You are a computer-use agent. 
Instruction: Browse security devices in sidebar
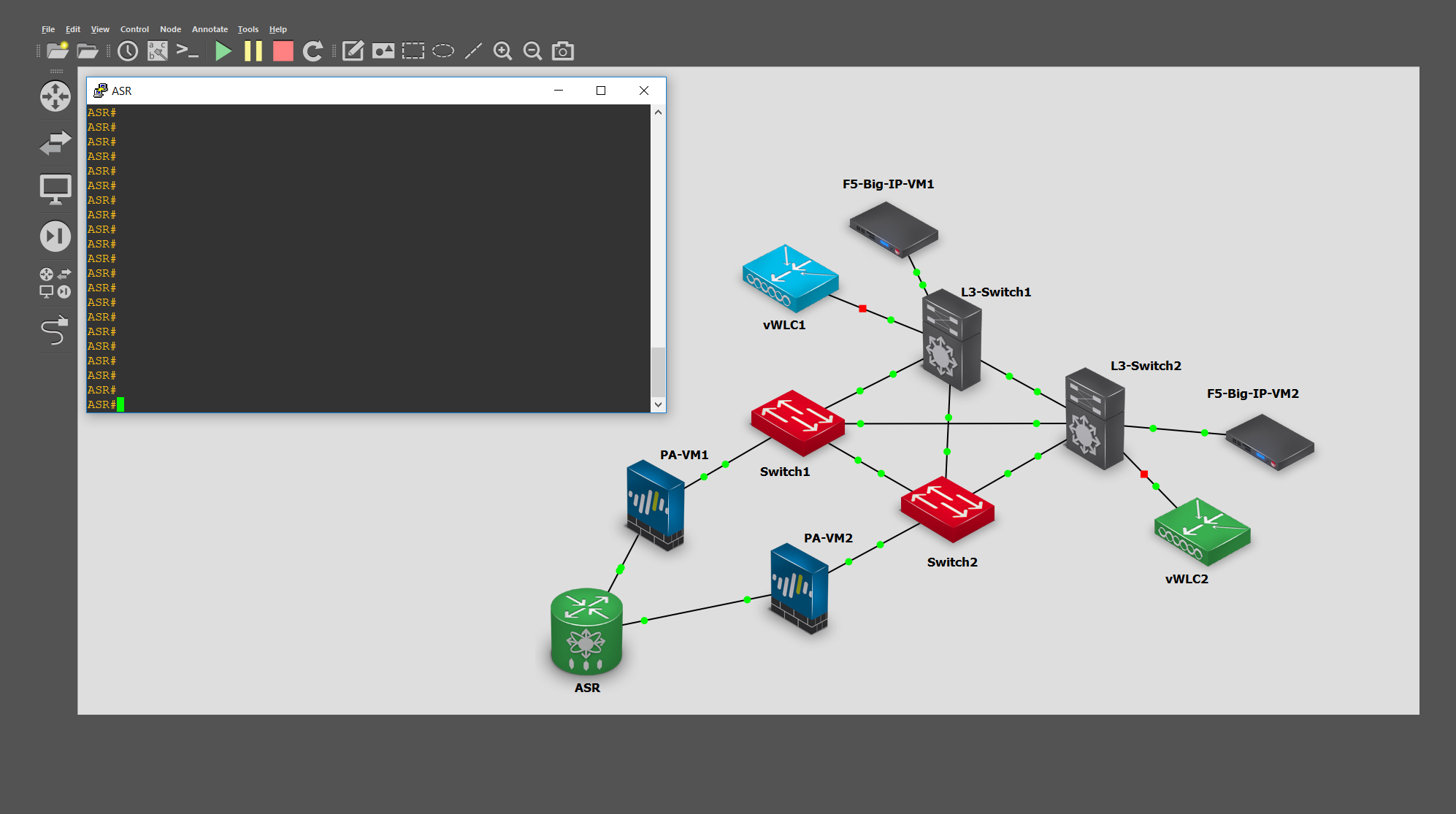tap(55, 236)
